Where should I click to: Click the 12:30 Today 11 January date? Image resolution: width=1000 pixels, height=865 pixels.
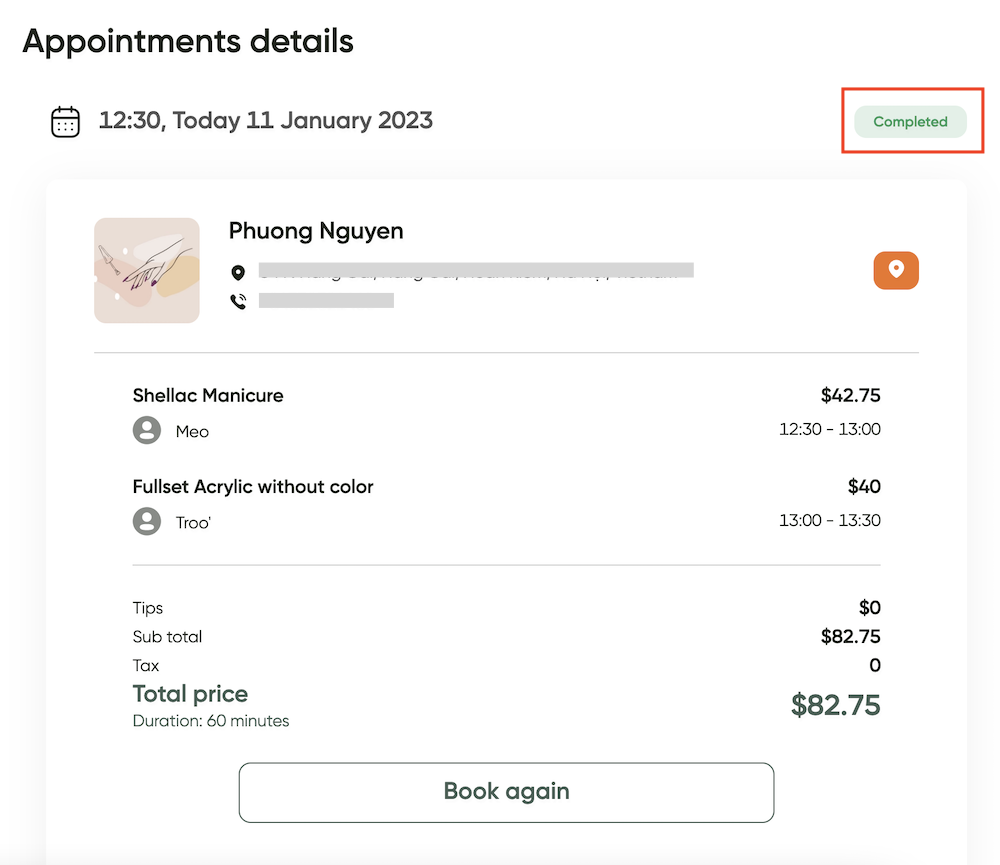pyautogui.click(x=265, y=121)
